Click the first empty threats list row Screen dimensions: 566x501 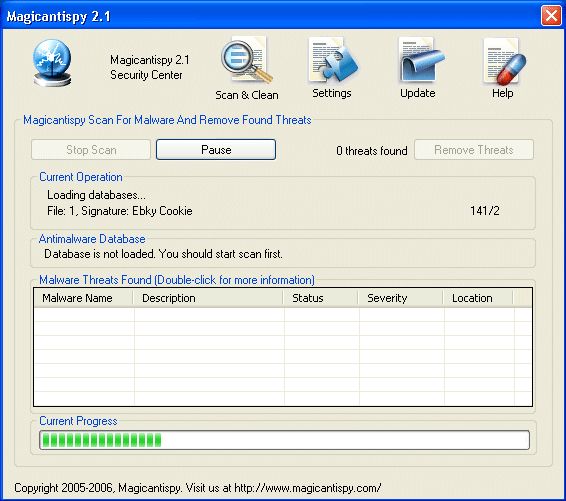point(283,315)
